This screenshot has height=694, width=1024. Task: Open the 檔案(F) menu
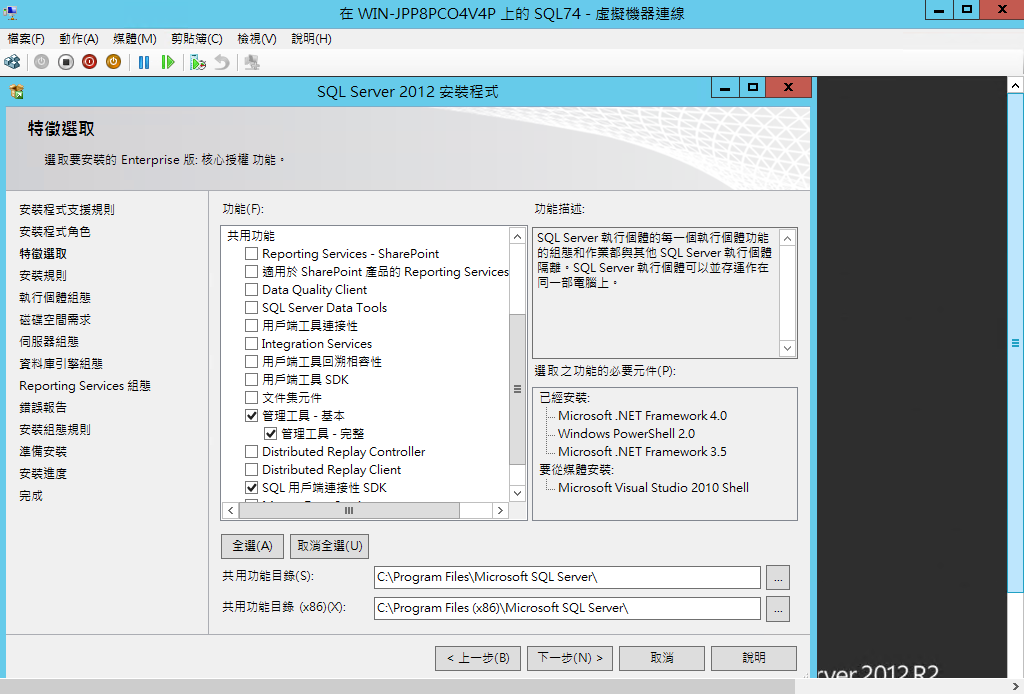pyautogui.click(x=26, y=39)
